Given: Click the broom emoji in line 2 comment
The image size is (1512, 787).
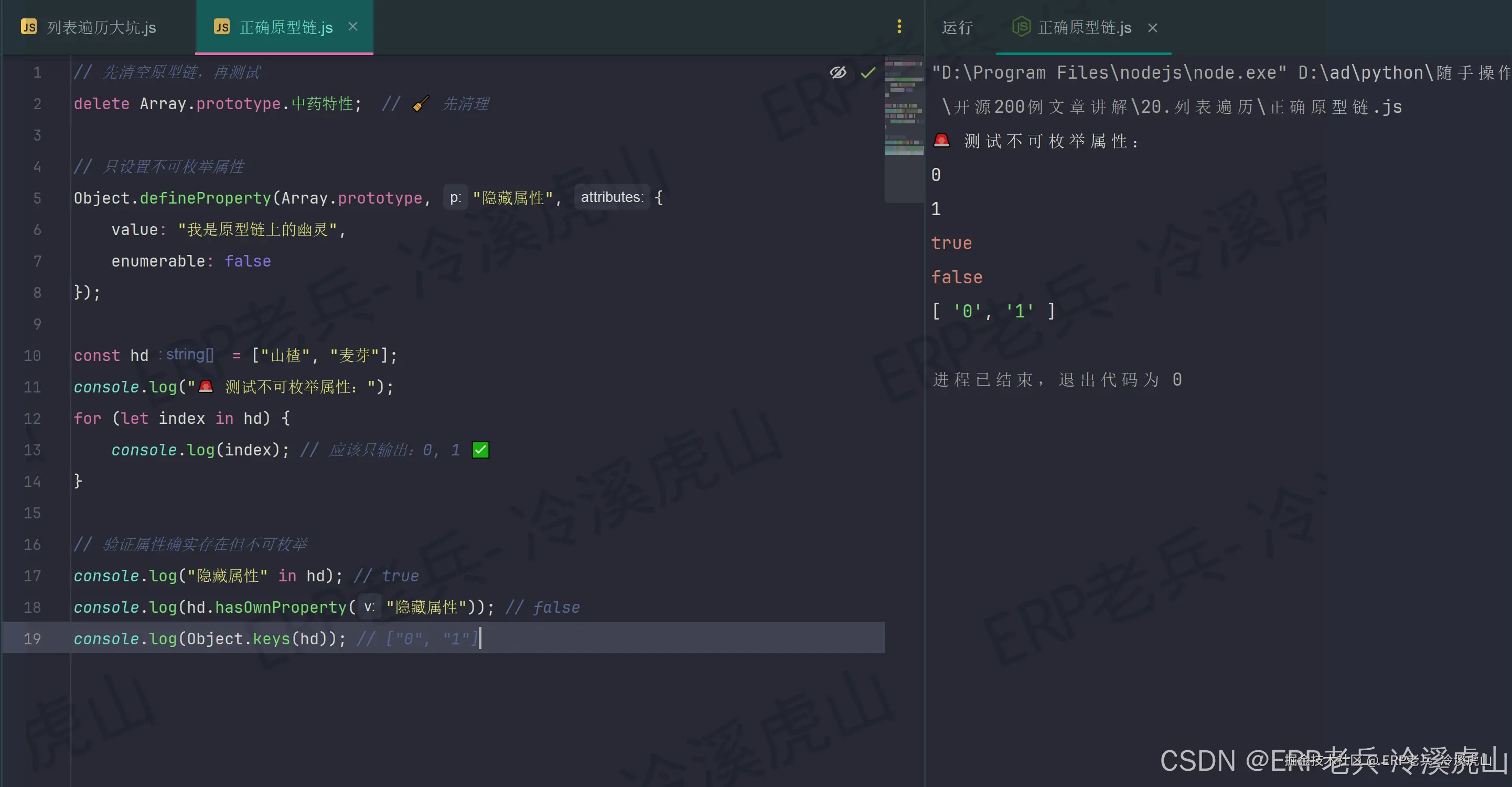Looking at the screenshot, I should pyautogui.click(x=420, y=104).
